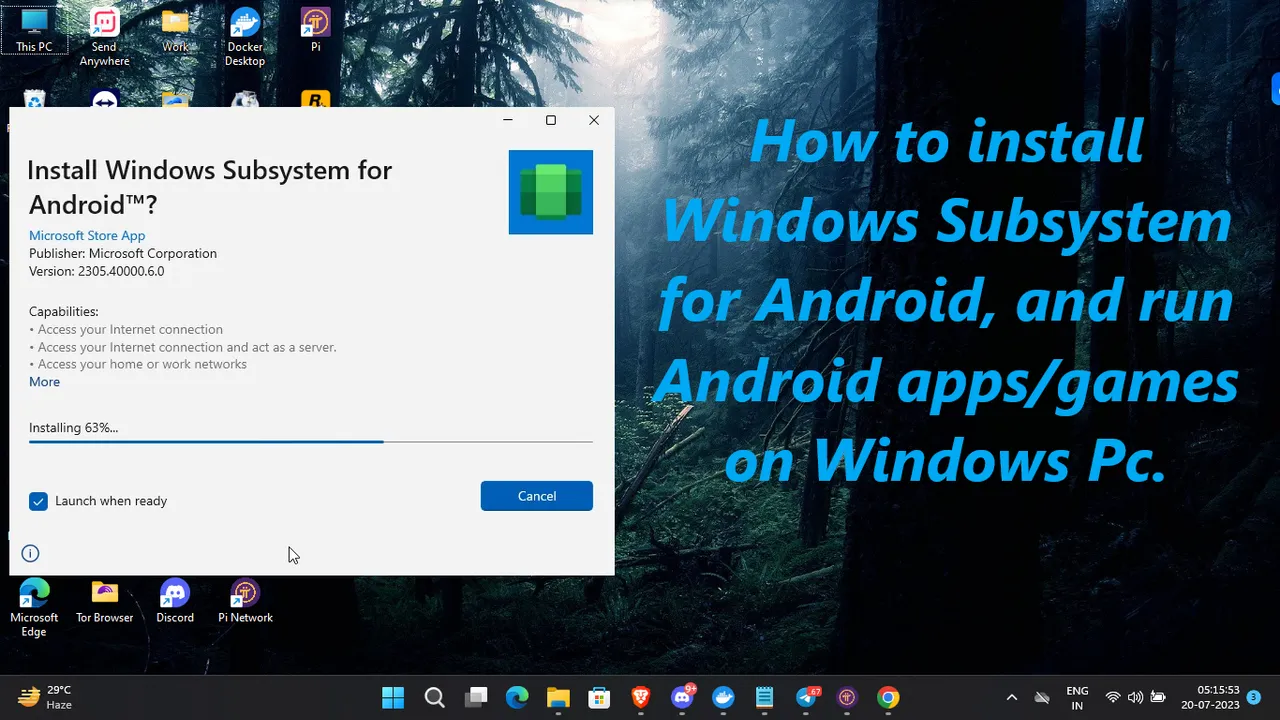Uncheck the Launch when ready checkbox
This screenshot has width=1280, height=720.
pyautogui.click(x=38, y=501)
